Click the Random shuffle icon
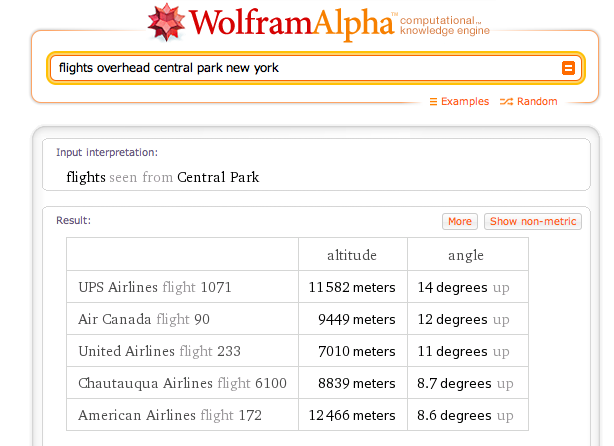This screenshot has height=446, width=614. click(506, 102)
